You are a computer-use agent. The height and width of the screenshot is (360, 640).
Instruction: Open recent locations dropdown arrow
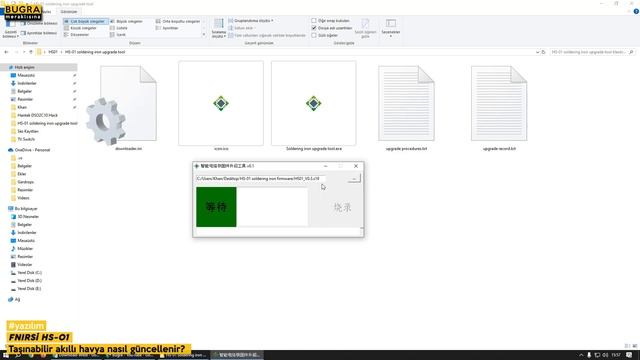click(24, 52)
